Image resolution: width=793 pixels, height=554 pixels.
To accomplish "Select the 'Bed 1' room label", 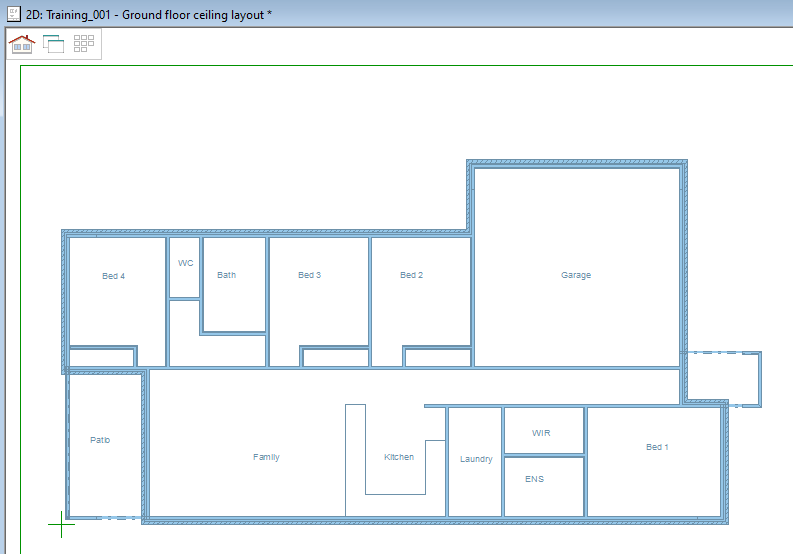I will pyautogui.click(x=657, y=447).
